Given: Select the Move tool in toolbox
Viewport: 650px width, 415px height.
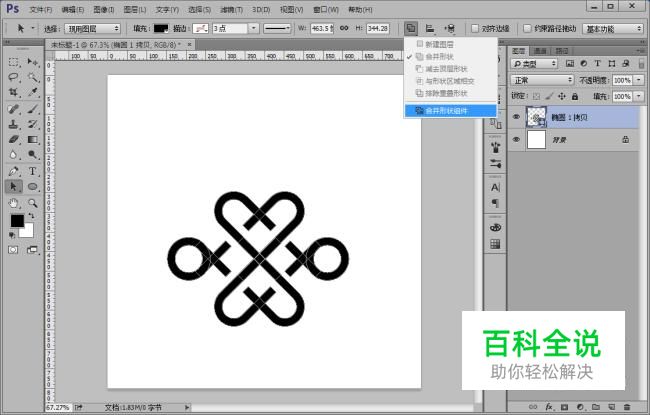Looking at the screenshot, I should (x=32, y=62).
